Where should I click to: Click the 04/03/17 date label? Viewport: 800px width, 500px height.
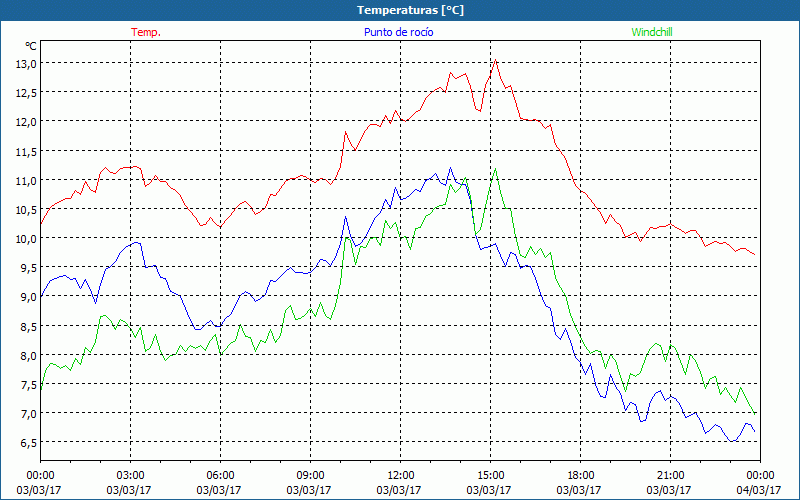pyautogui.click(x=759, y=490)
